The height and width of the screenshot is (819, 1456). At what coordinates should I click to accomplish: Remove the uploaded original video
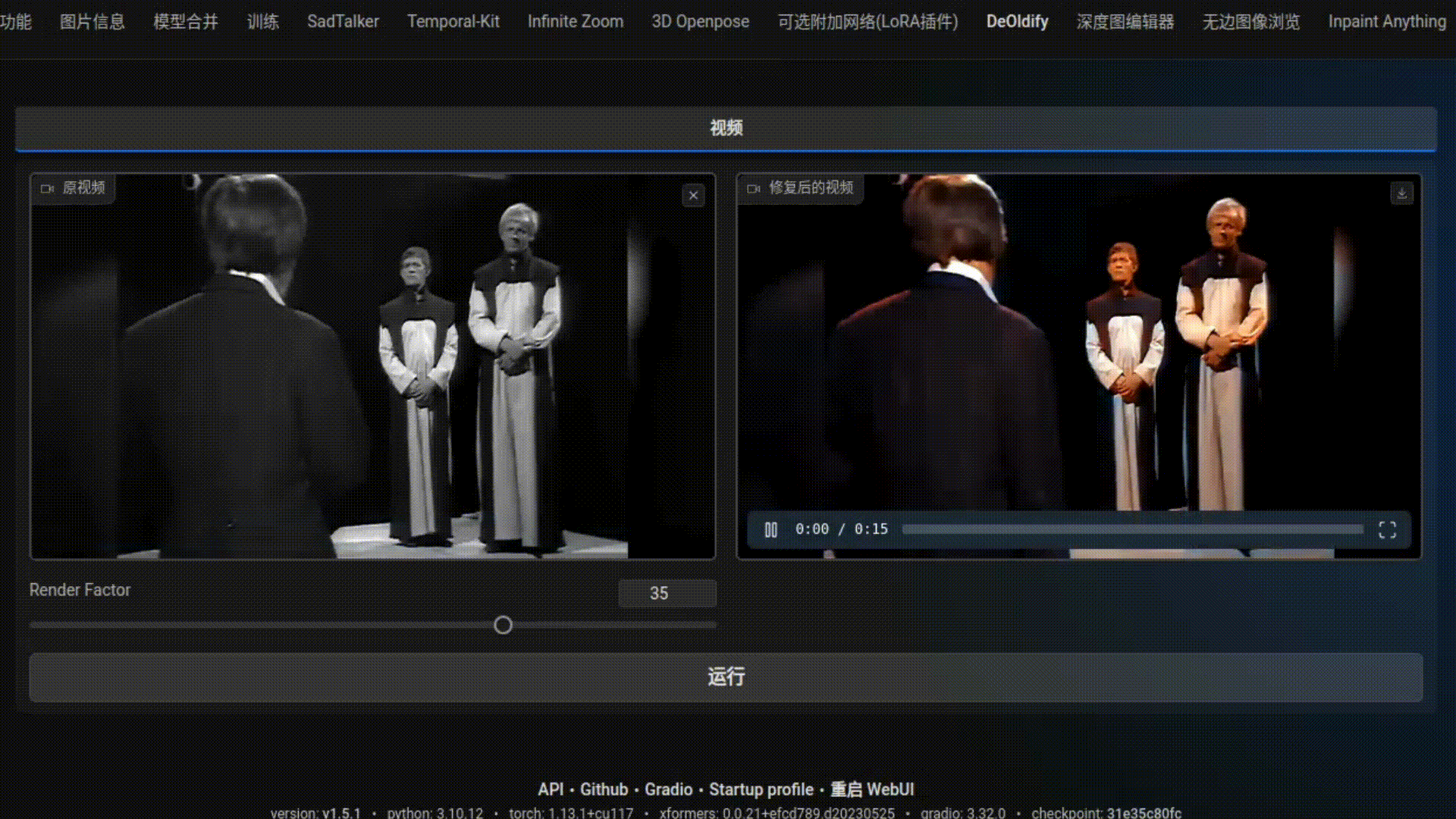[692, 196]
